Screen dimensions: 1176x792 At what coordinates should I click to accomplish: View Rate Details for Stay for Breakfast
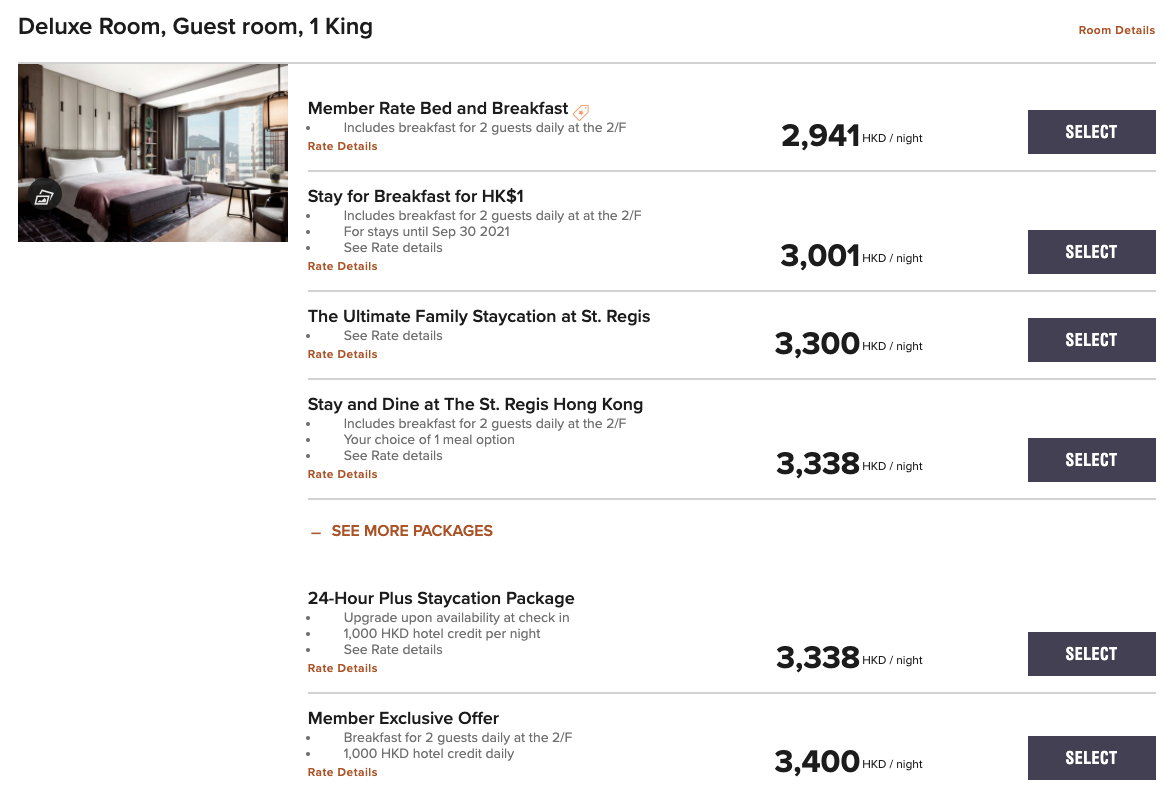[342, 266]
